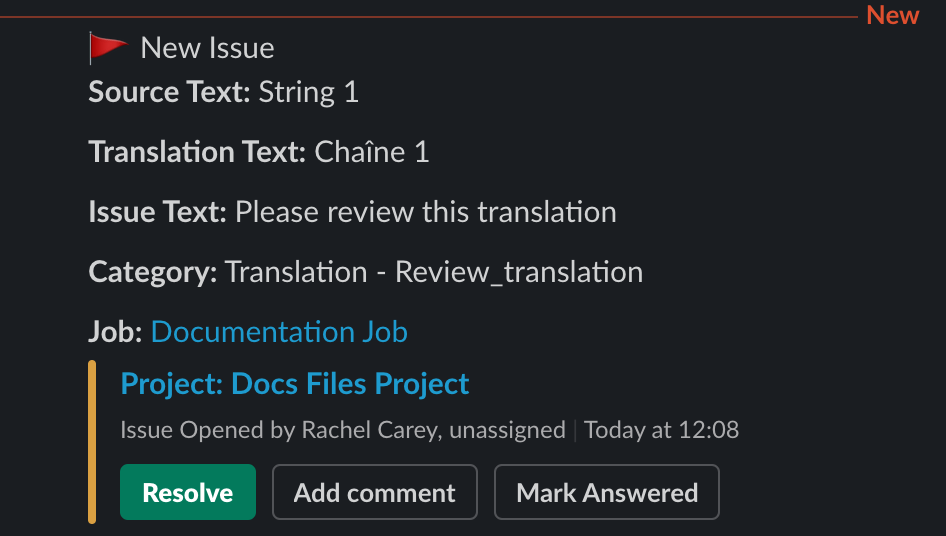Click the Today at 12:08 timestamp
Image resolution: width=946 pixels, height=536 pixels.
[661, 430]
